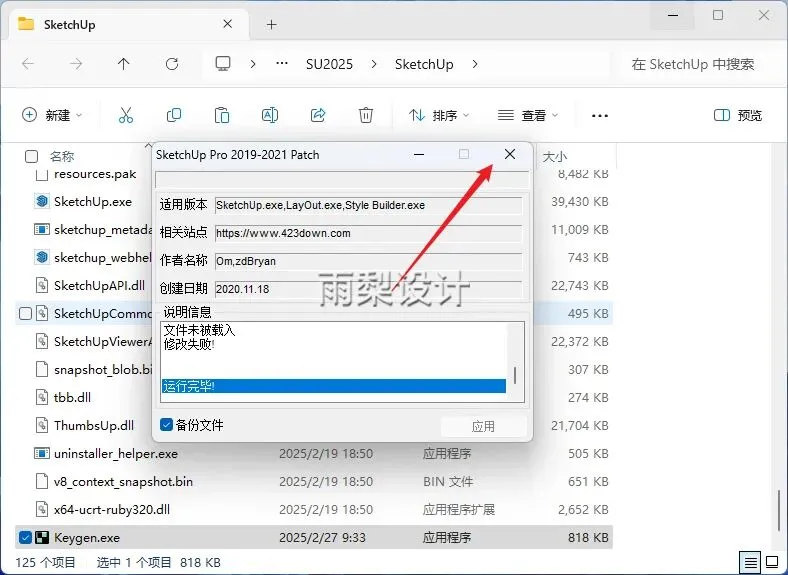Switch to details list view in status bar
This screenshot has width=788, height=575.
click(x=751, y=562)
